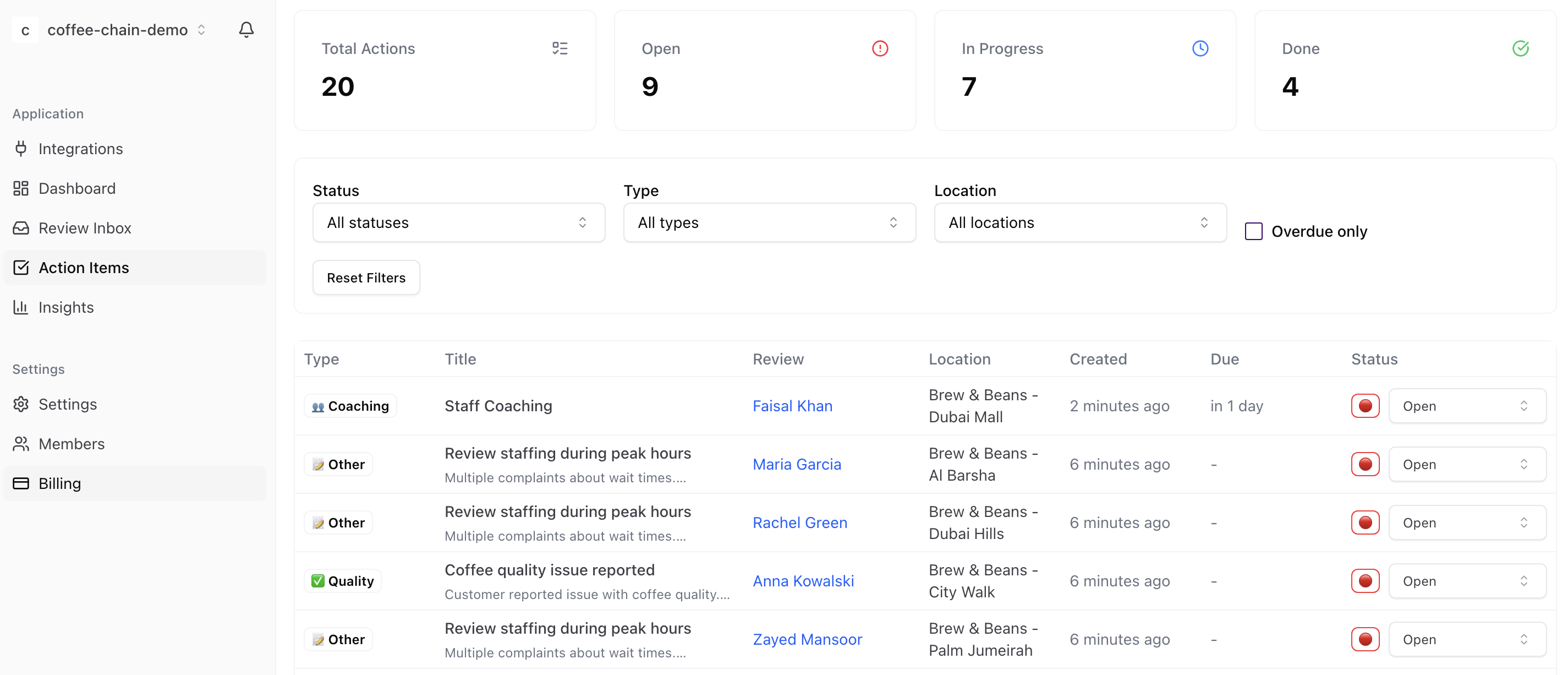
Task: Click the status dot on Staff Coaching row
Action: [1366, 405]
